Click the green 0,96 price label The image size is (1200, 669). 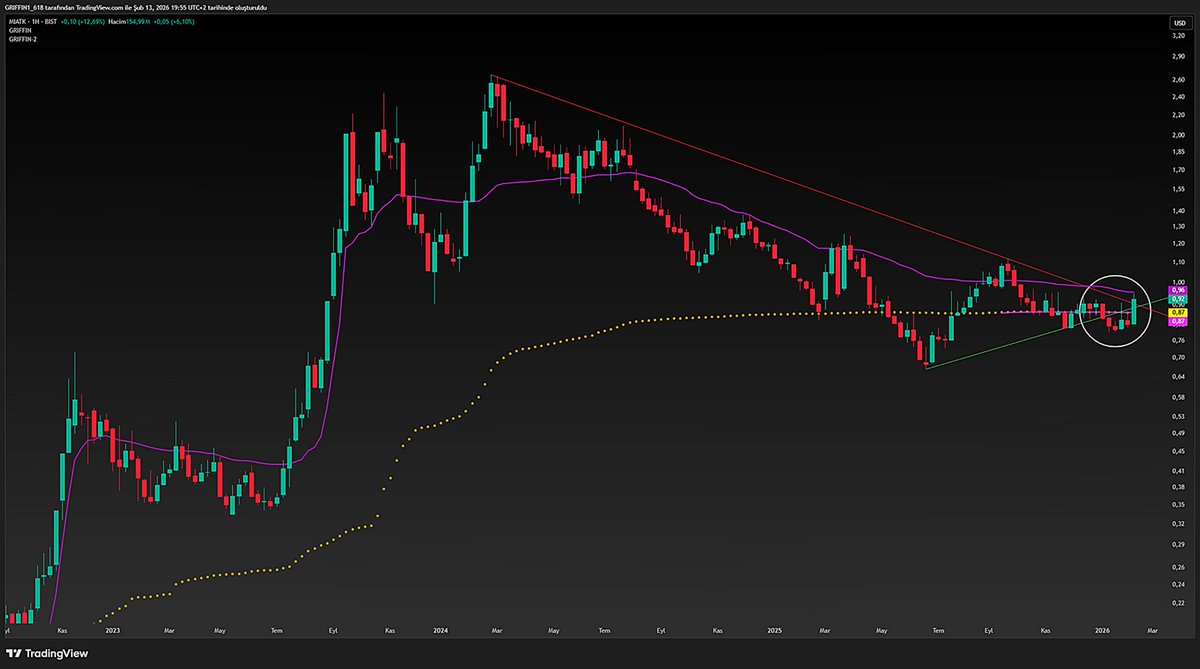(1177, 289)
